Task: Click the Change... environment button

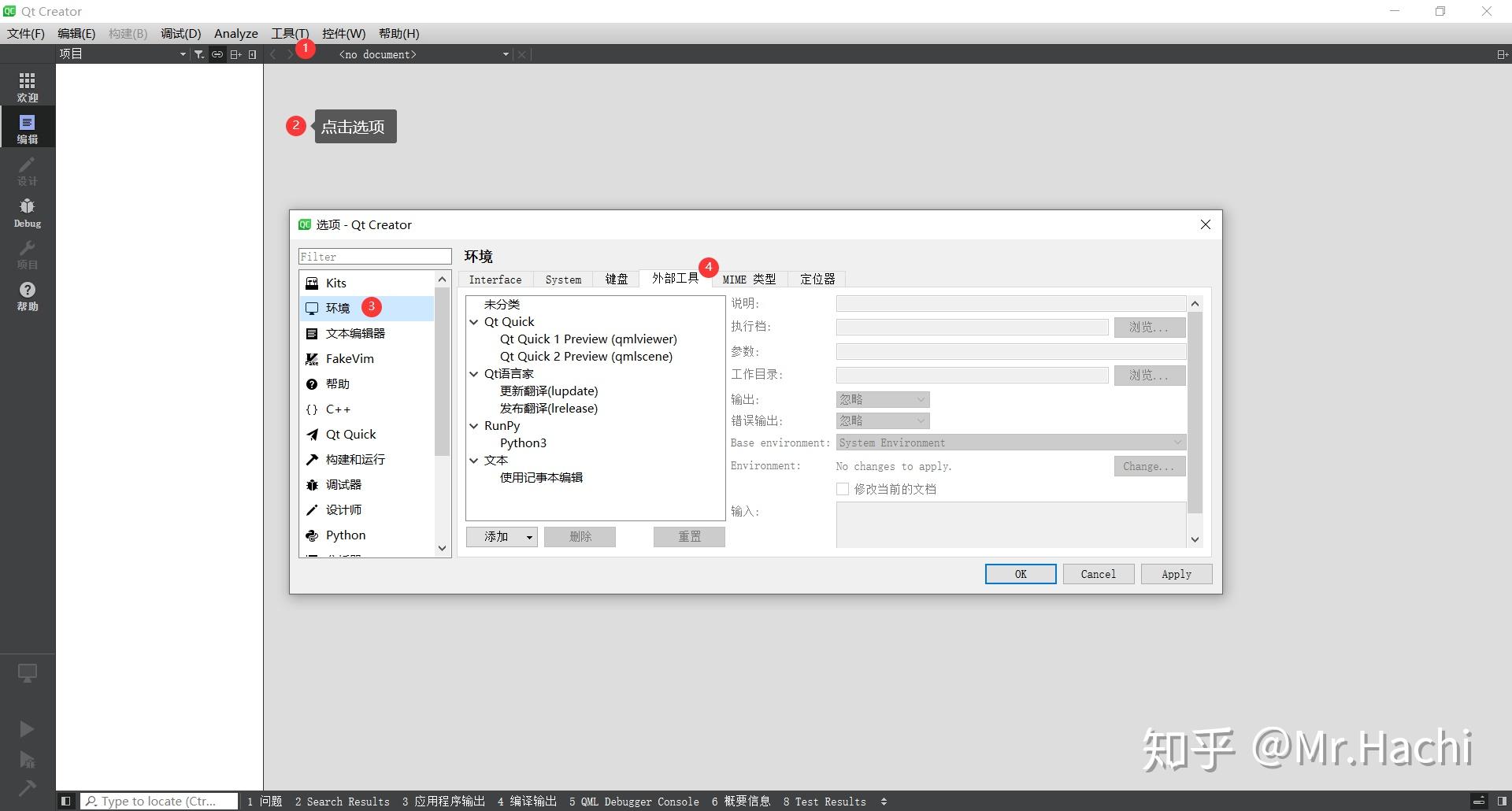Action: click(x=1150, y=466)
